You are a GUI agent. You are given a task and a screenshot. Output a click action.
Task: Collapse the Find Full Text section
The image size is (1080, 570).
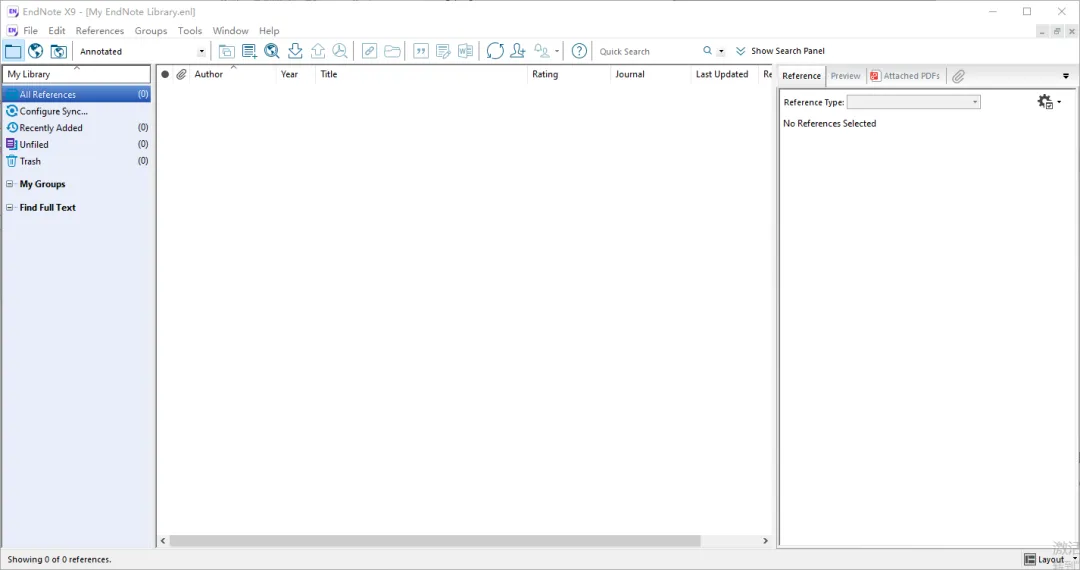tap(10, 207)
